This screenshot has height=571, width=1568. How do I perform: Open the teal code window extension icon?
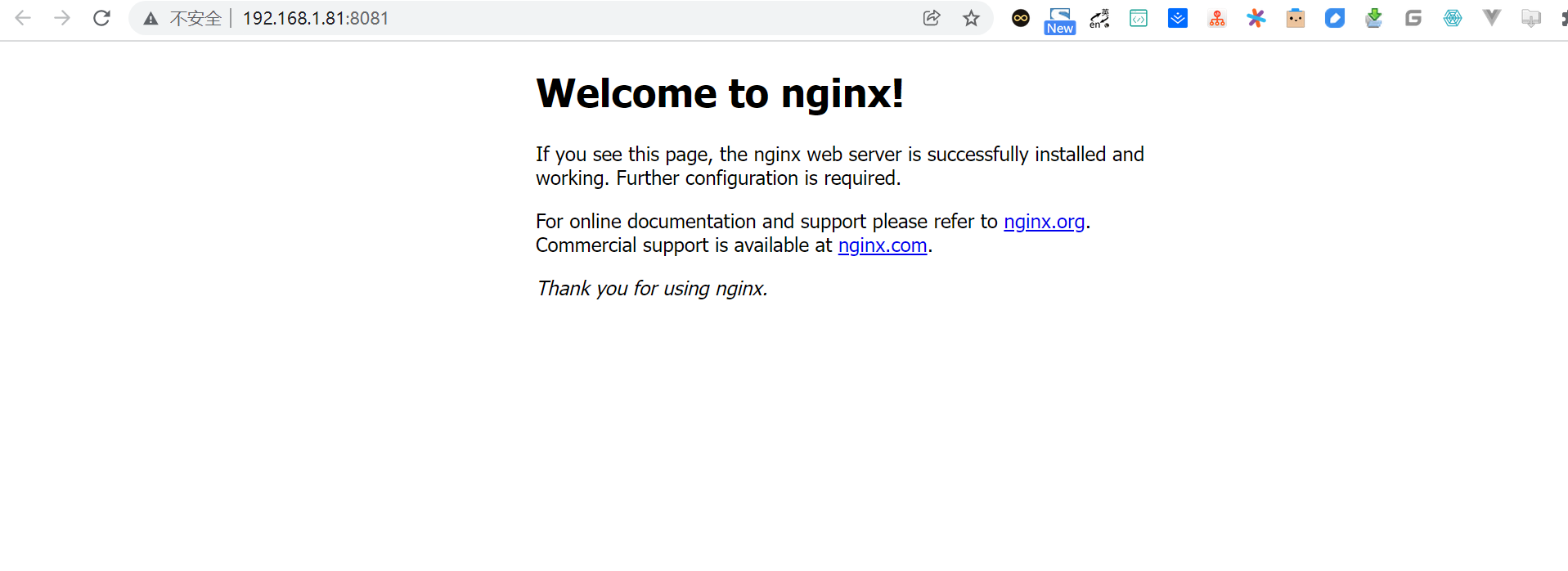tap(1139, 18)
